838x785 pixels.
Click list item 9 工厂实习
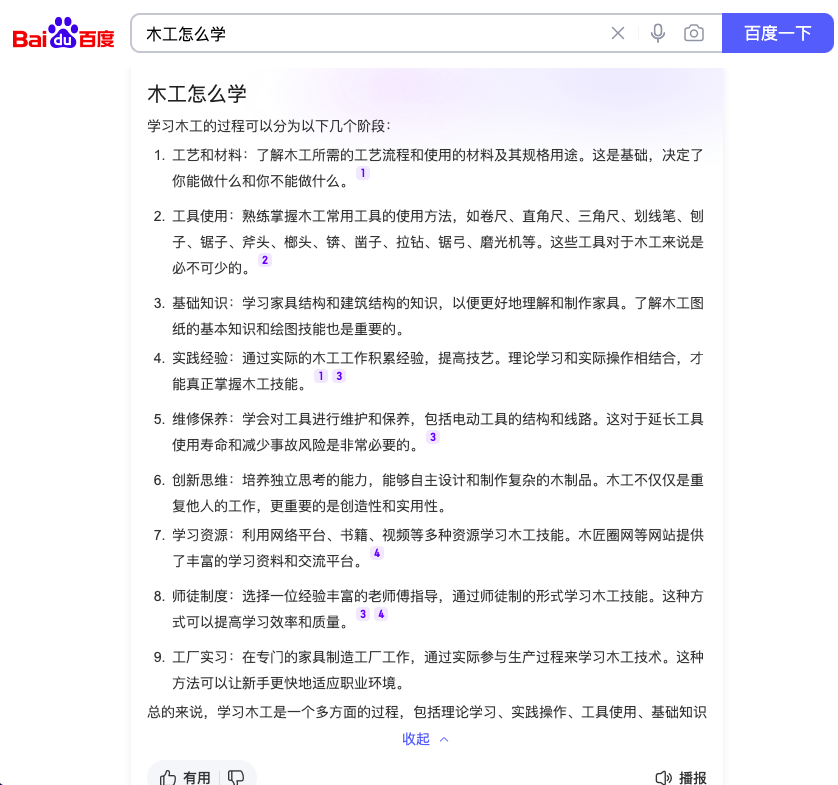coord(428,670)
